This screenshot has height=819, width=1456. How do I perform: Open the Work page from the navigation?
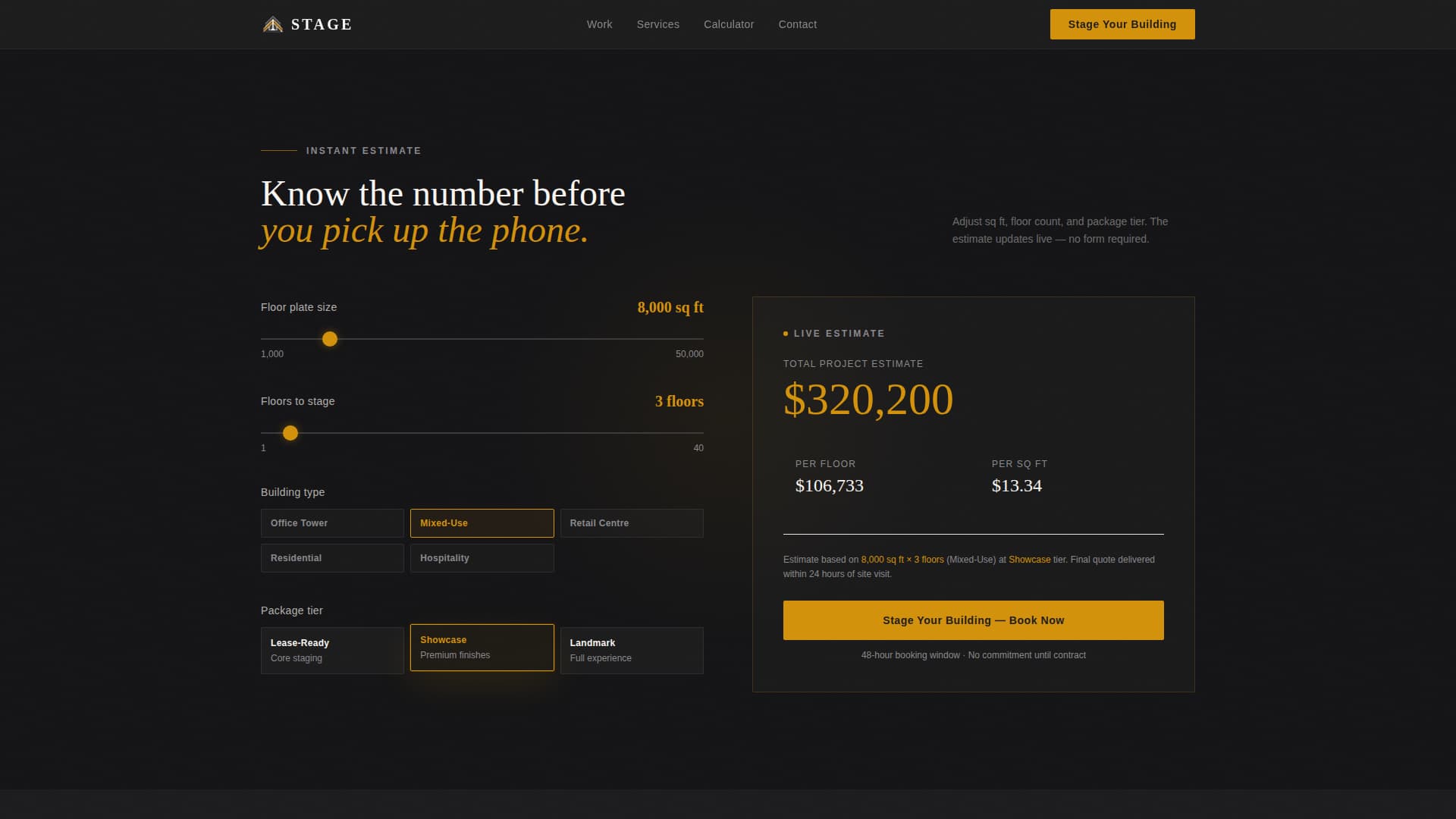pos(599,24)
